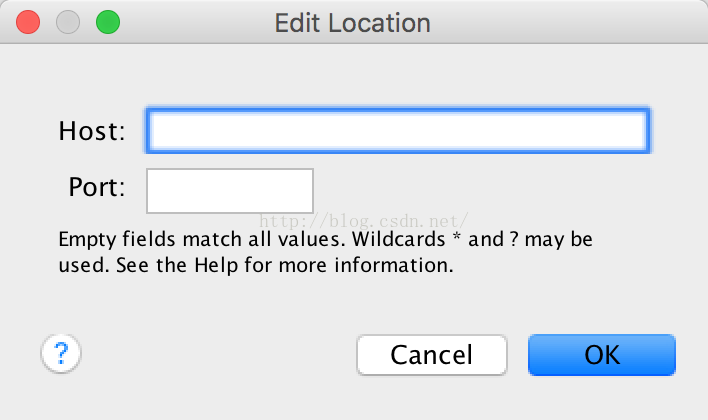Dismiss the dialog without saving via Cancel
This screenshot has width=708, height=420.
[431, 354]
